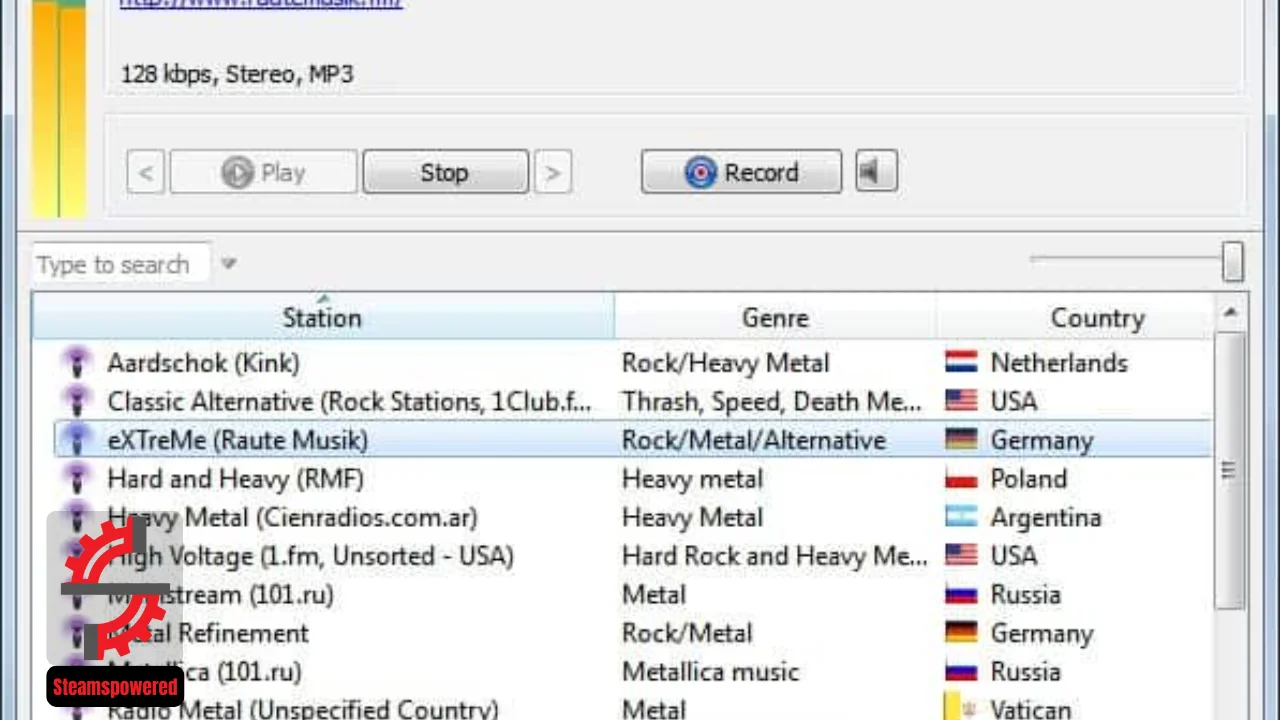Adjust the volume slider handle
Screen dimensions: 1280x720
coord(1232,262)
